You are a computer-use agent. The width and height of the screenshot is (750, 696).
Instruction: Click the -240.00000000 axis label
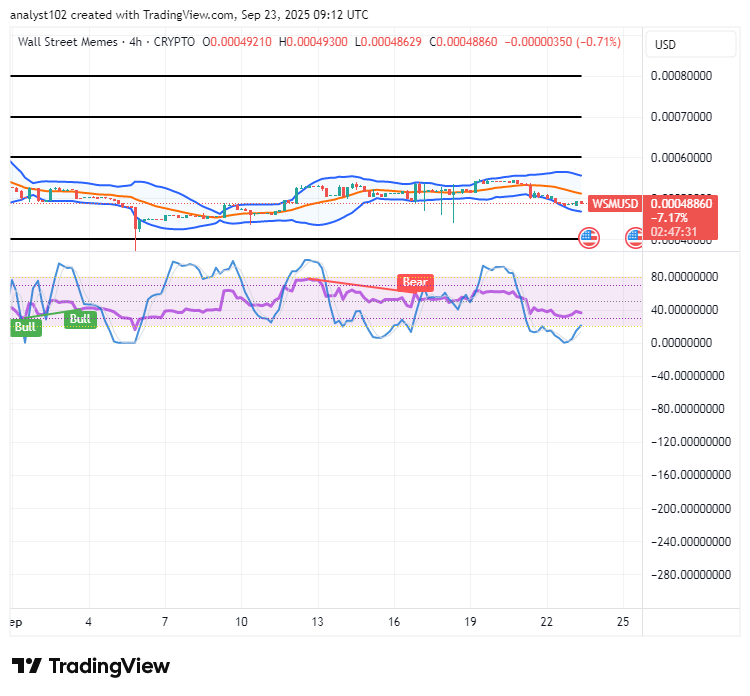point(691,541)
